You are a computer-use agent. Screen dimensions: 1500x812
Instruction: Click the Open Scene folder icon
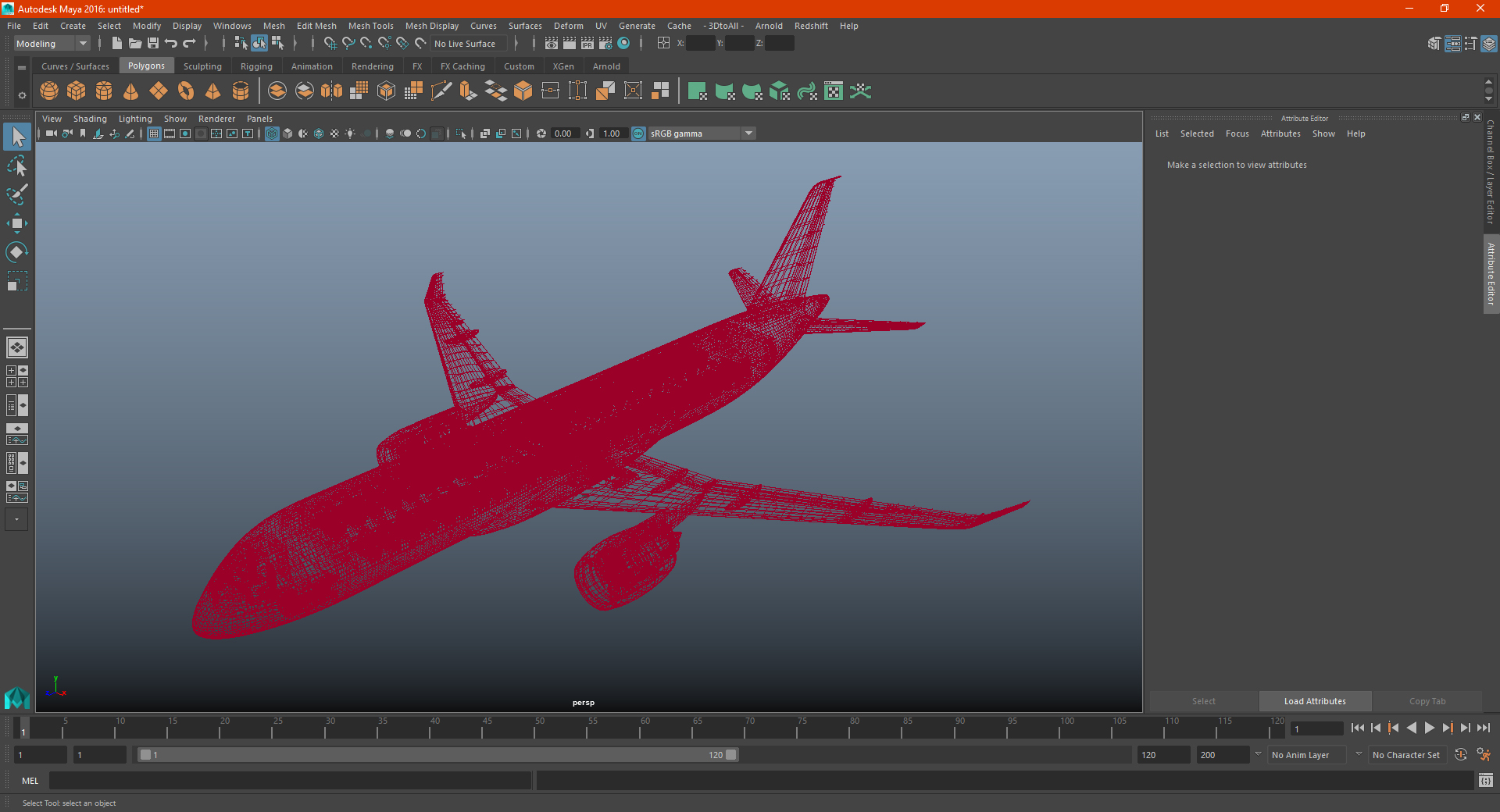[x=135, y=44]
